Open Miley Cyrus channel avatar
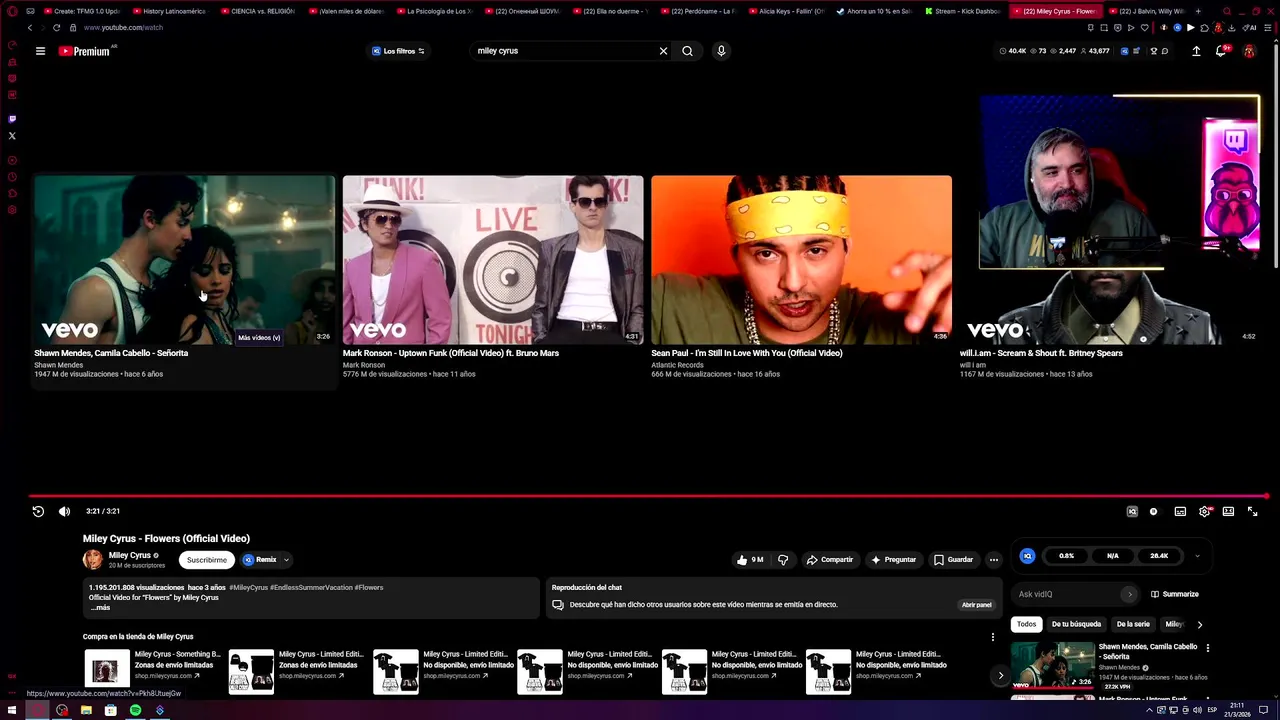1280x720 pixels. coord(93,559)
